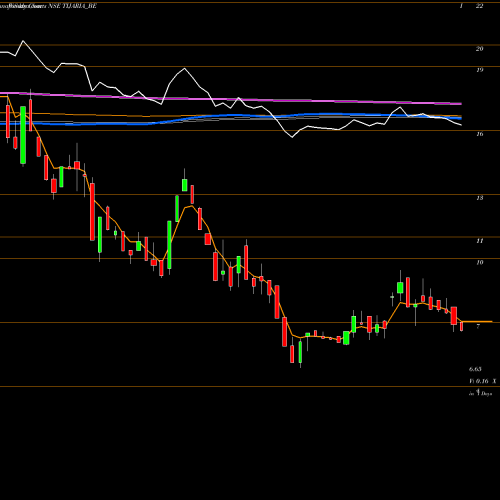Click the 16 price axis label

click(x=479, y=134)
